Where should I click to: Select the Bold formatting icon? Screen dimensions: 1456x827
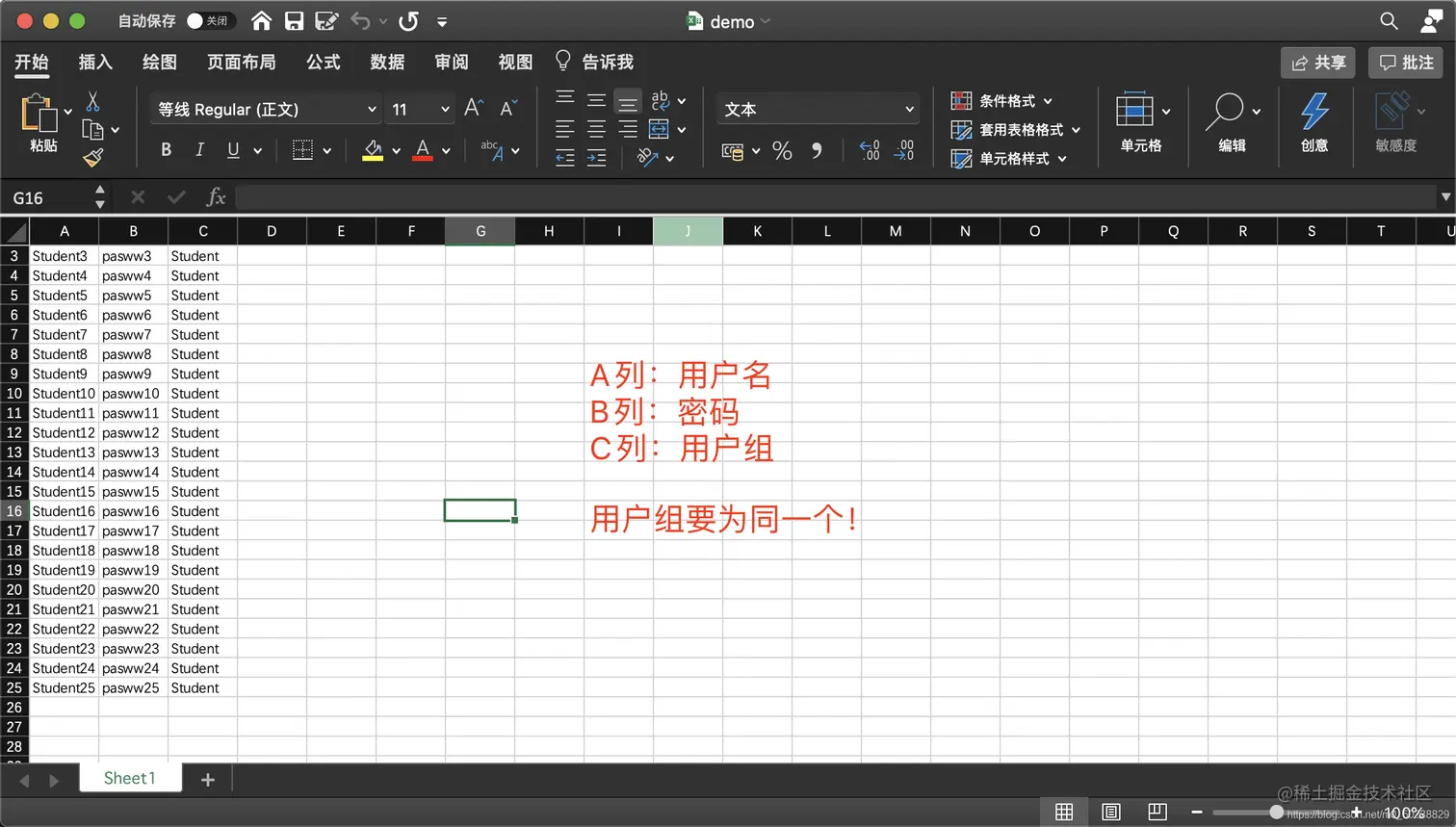click(165, 149)
